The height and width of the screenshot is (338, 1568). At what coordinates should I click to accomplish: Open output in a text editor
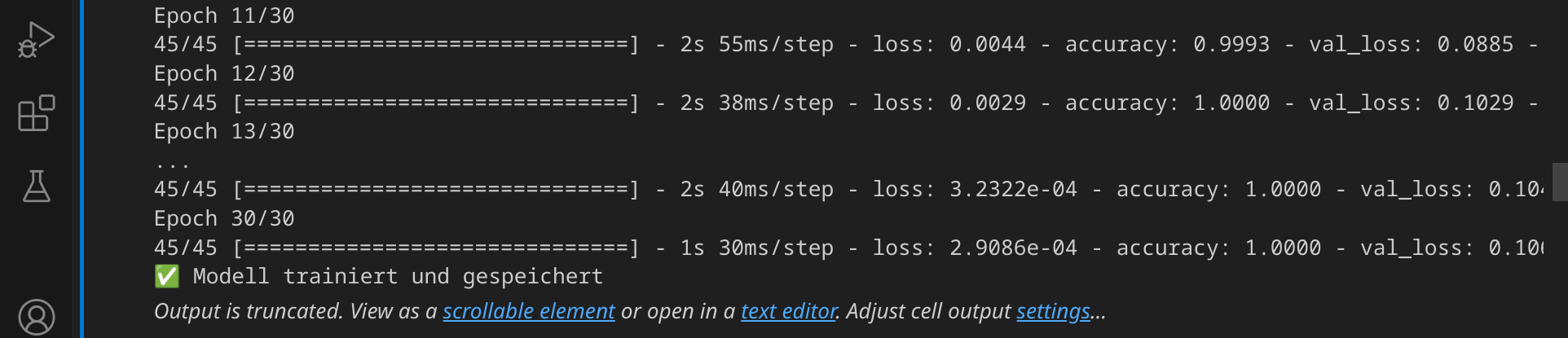pos(788,311)
